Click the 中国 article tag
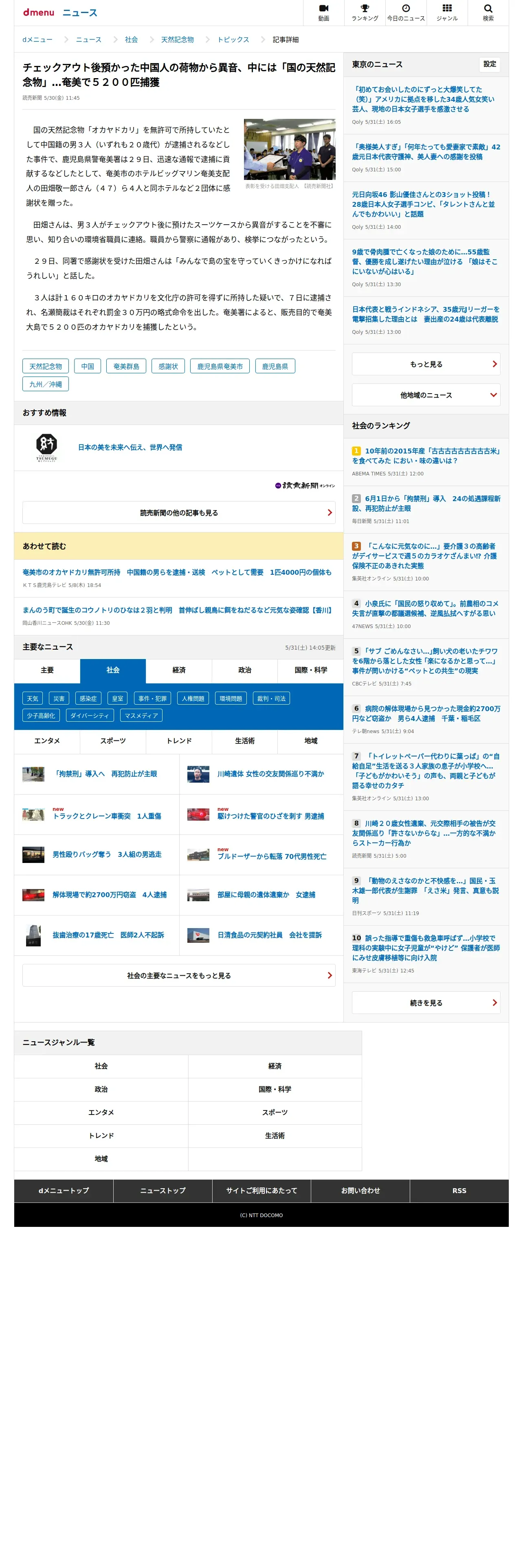 pyautogui.click(x=88, y=366)
